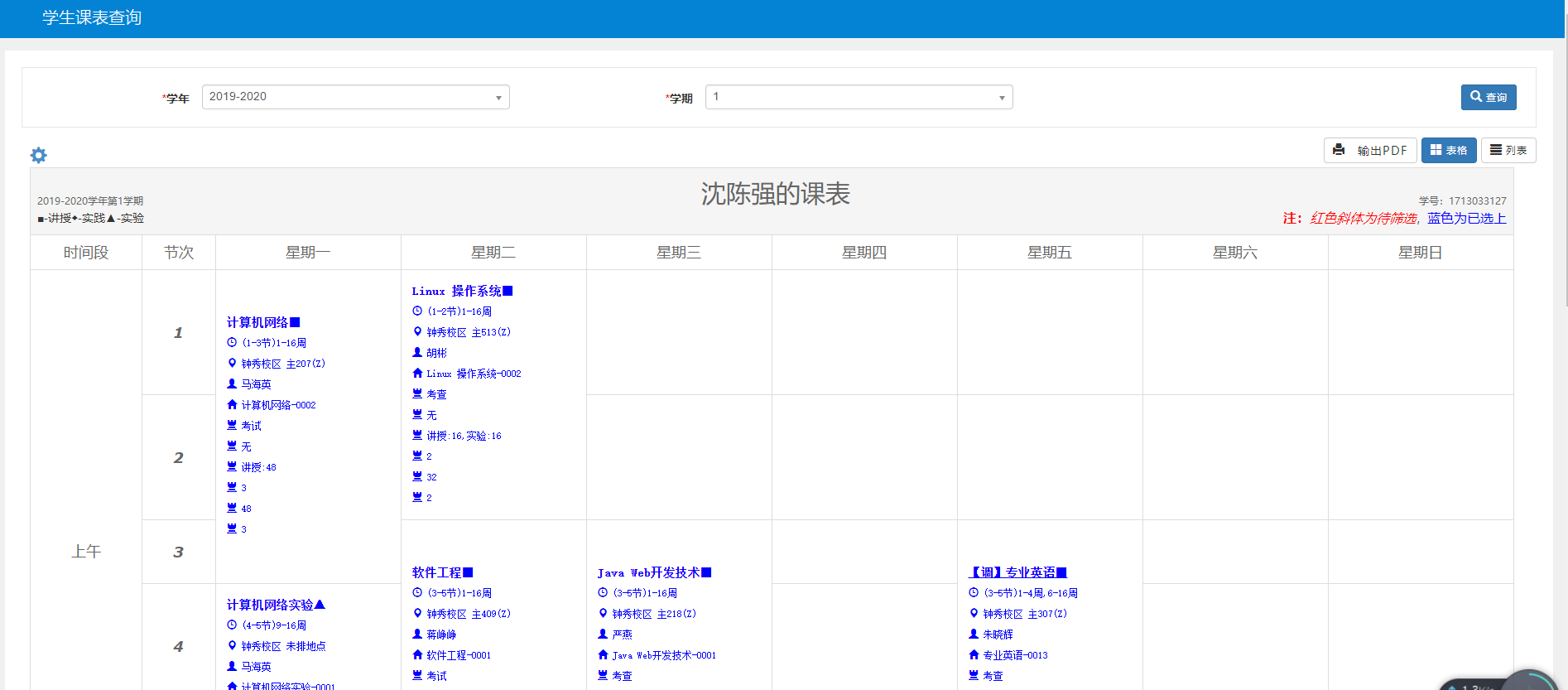Screen dimensions: 1568x690
Task: Export timetable with 输出PDF button
Action: point(1370,150)
